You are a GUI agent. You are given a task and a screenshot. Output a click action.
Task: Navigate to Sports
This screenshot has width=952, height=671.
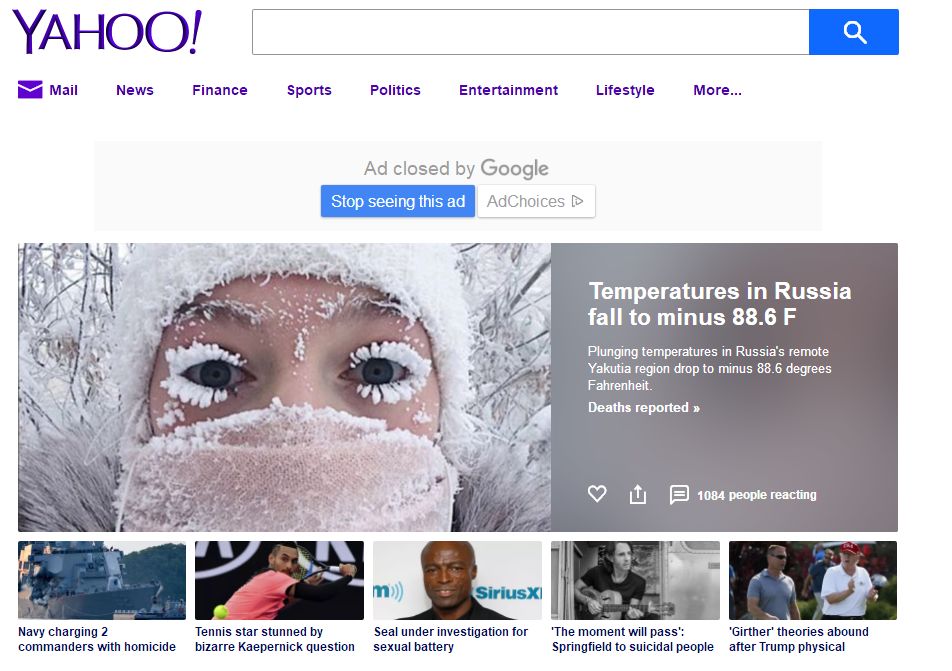point(309,90)
